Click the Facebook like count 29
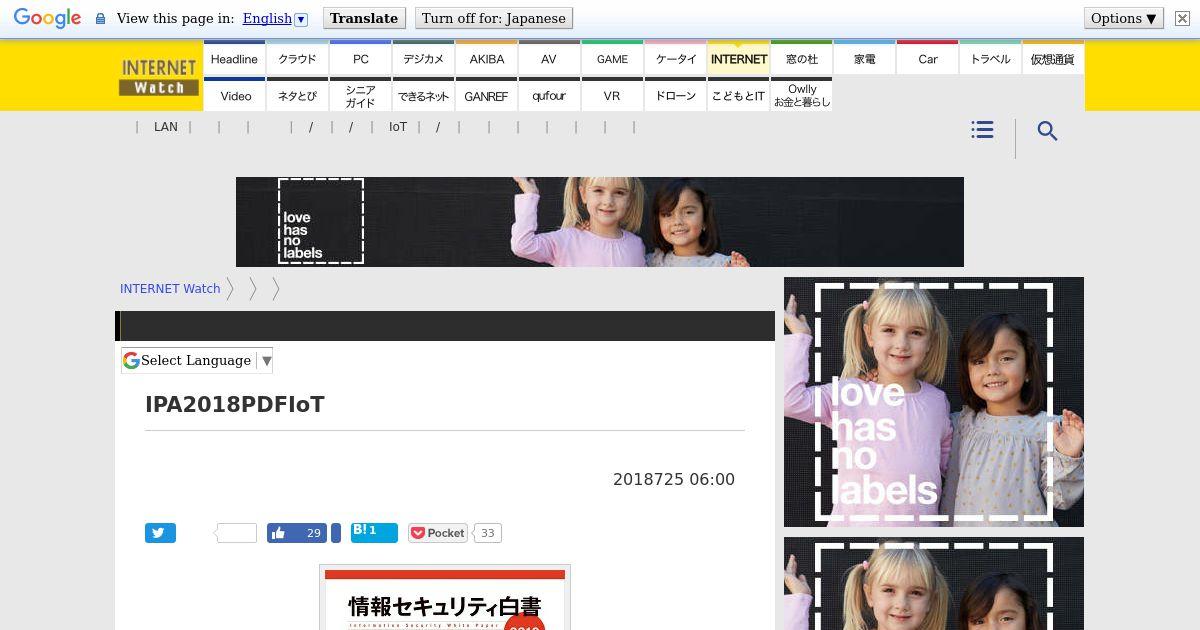1200x630 pixels. 313,533
